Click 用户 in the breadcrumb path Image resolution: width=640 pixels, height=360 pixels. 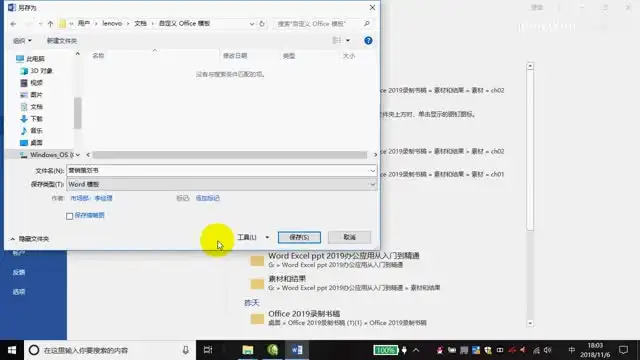click(x=84, y=24)
